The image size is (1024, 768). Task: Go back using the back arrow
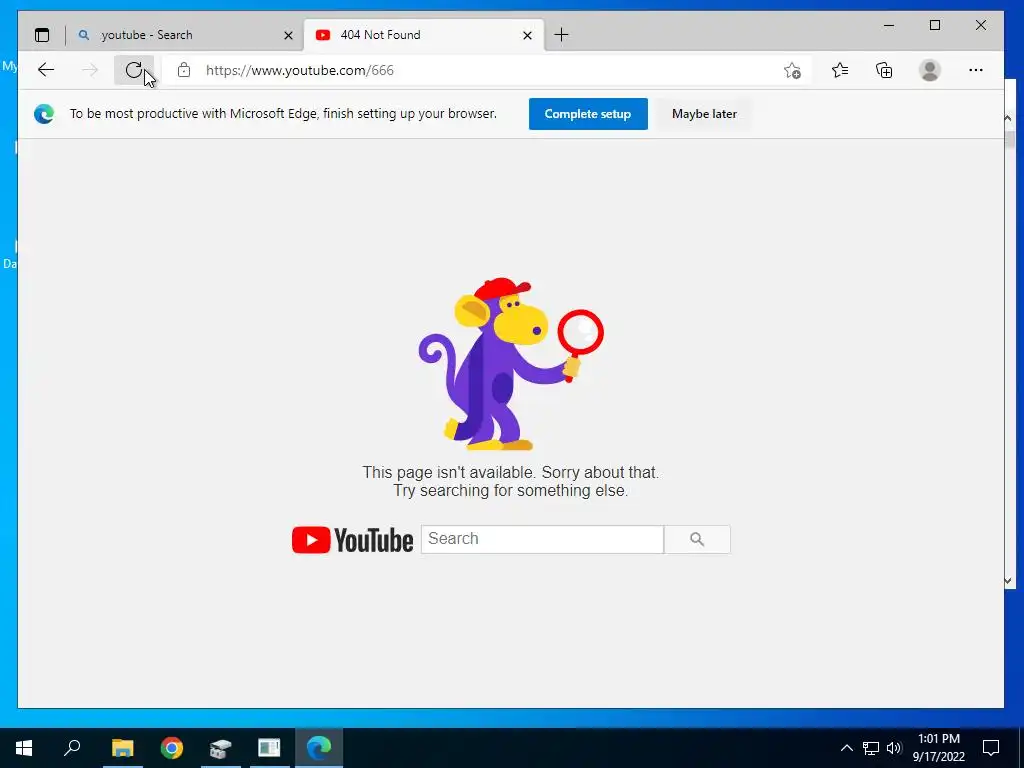(46, 70)
